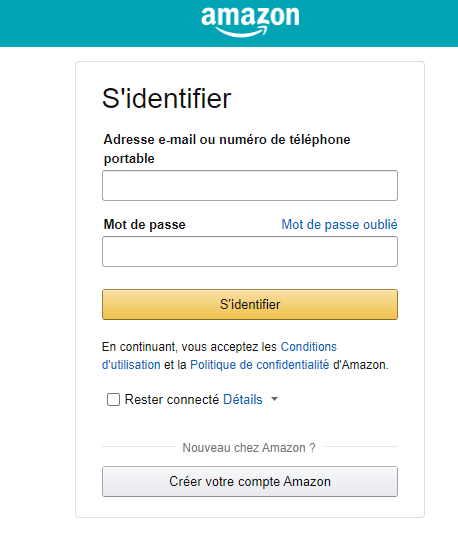The width and height of the screenshot is (458, 542).
Task: Click the large S'identifier page heading
Action: (x=167, y=99)
